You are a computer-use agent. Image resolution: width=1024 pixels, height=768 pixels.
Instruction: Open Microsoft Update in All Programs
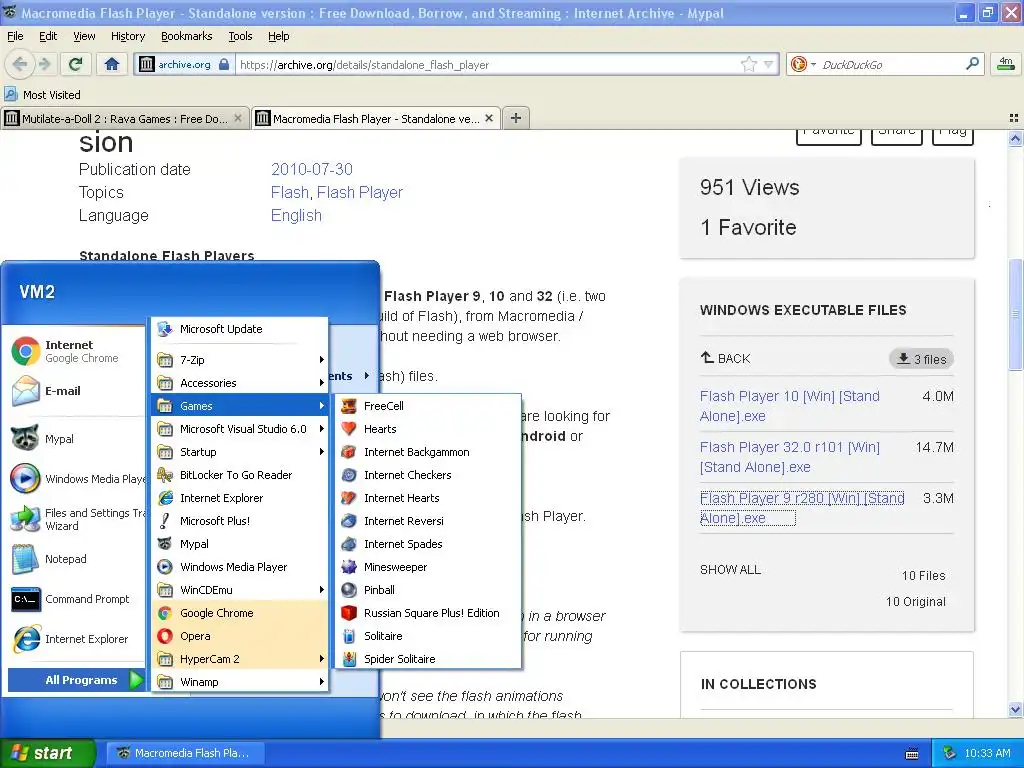coord(240,329)
